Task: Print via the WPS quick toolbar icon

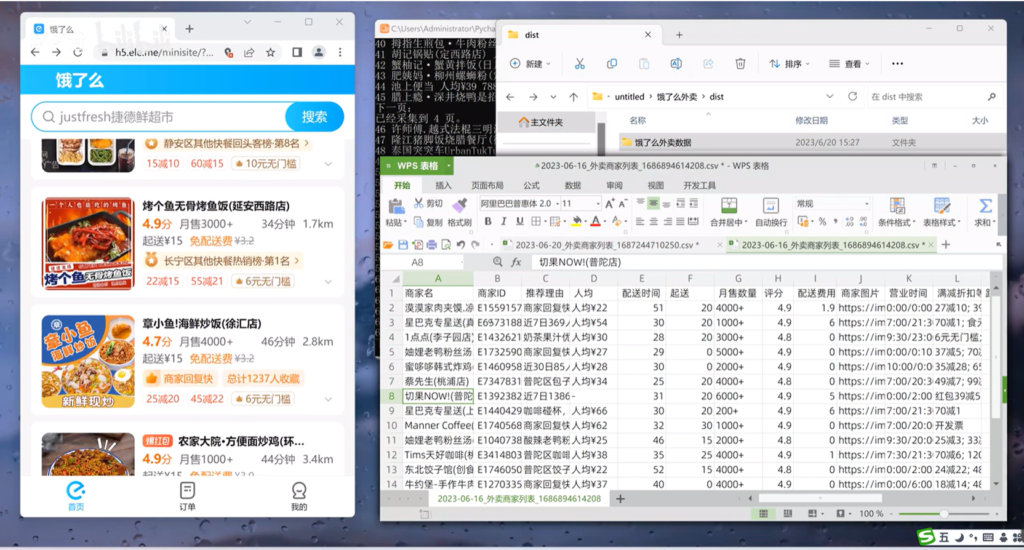Action: [432, 245]
